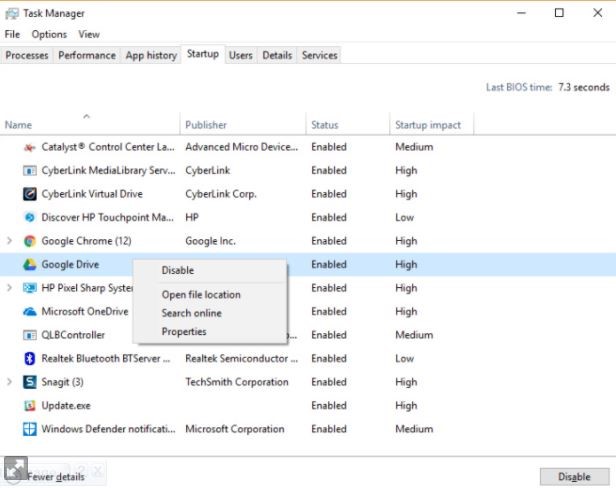
Task: Click the Google Inc. publisher cell
Action: (x=211, y=241)
